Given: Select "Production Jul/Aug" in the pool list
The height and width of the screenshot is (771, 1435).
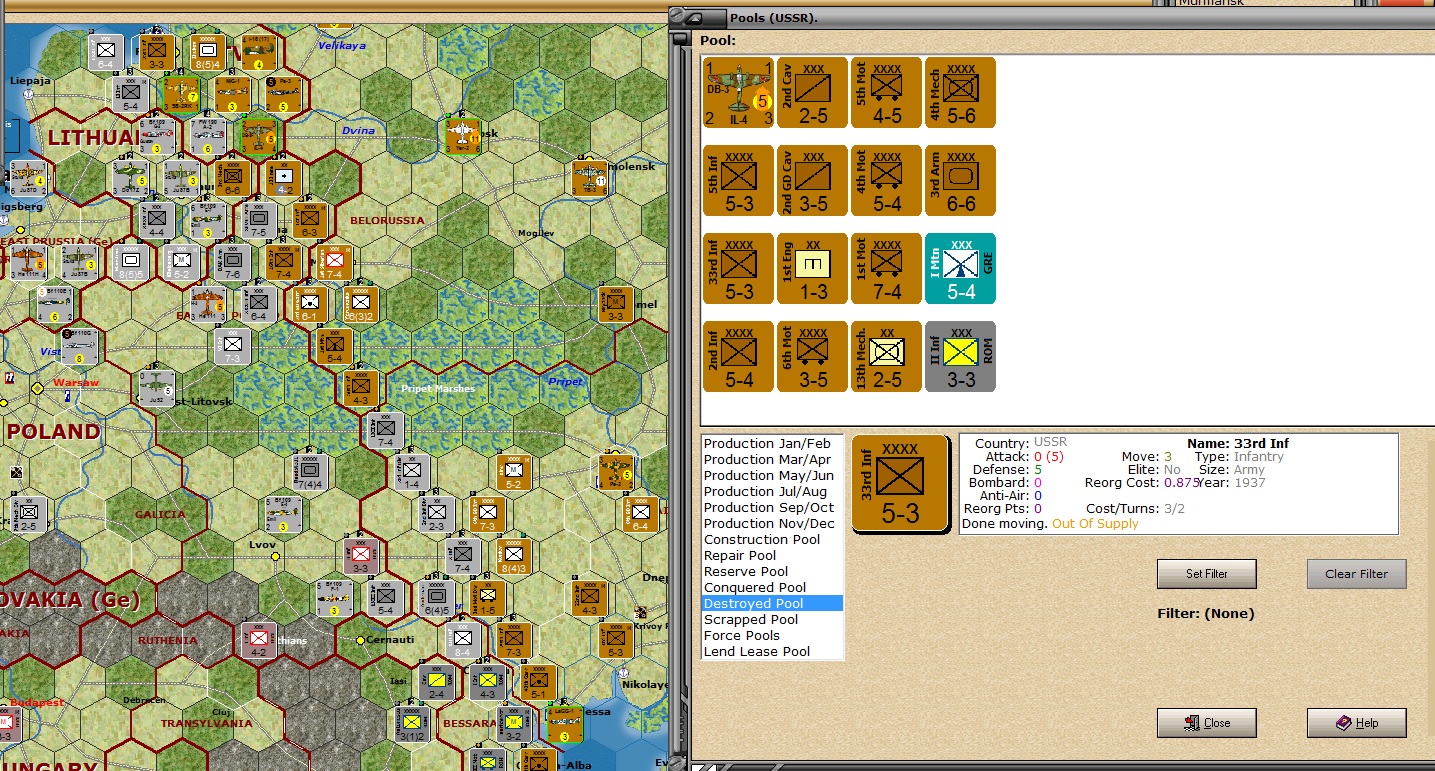Looking at the screenshot, I should pyautogui.click(x=773, y=492).
